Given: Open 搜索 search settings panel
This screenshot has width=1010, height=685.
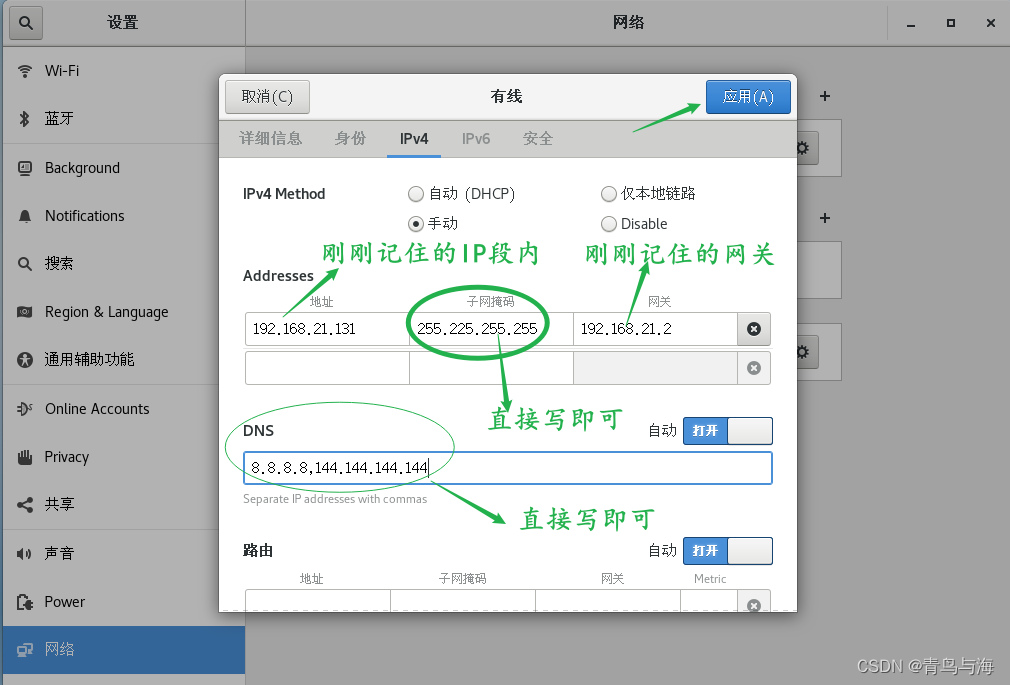Looking at the screenshot, I should [124, 264].
